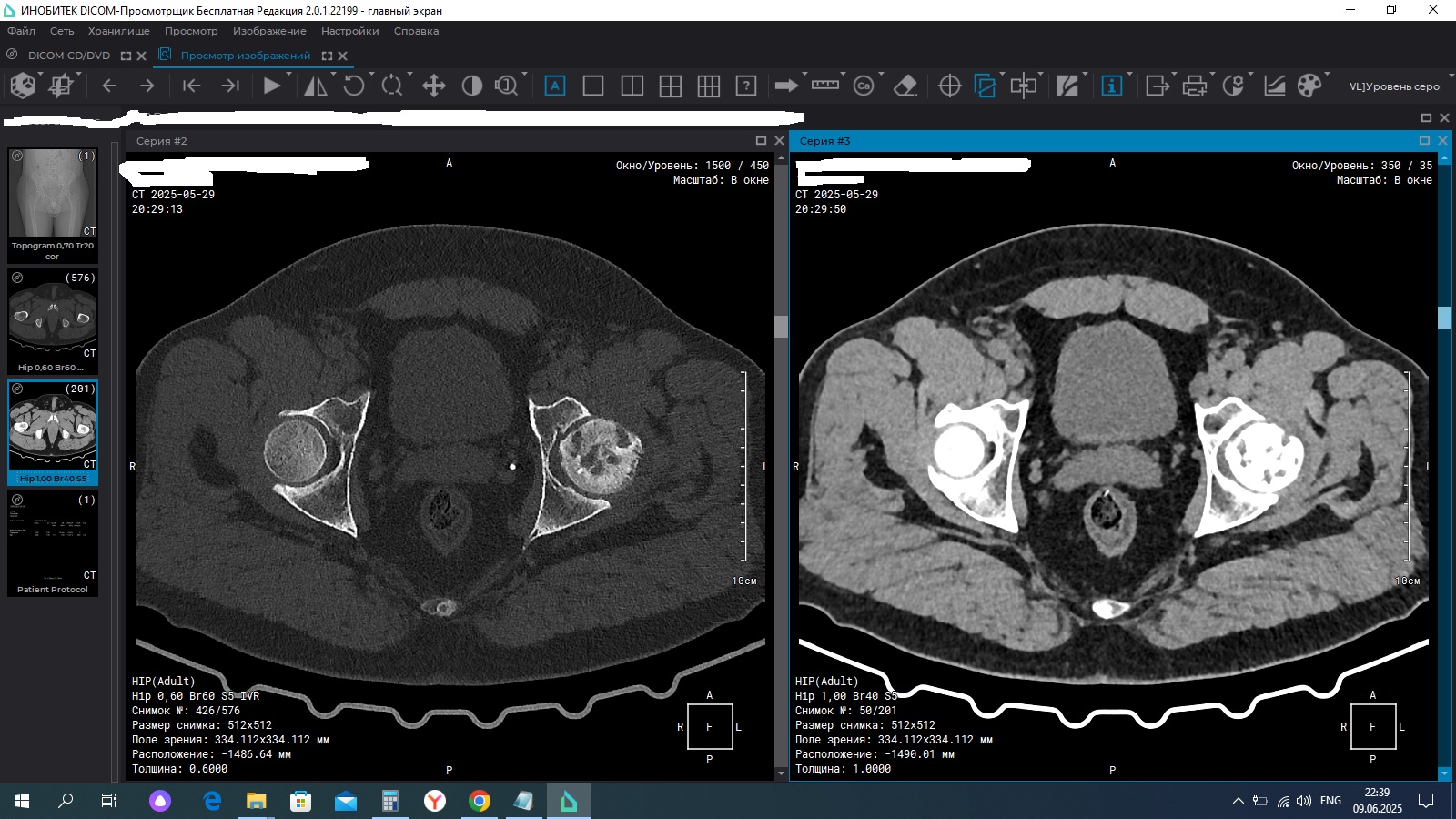Select the ruler measurement tool
The image size is (1456, 819).
pyautogui.click(x=824, y=86)
